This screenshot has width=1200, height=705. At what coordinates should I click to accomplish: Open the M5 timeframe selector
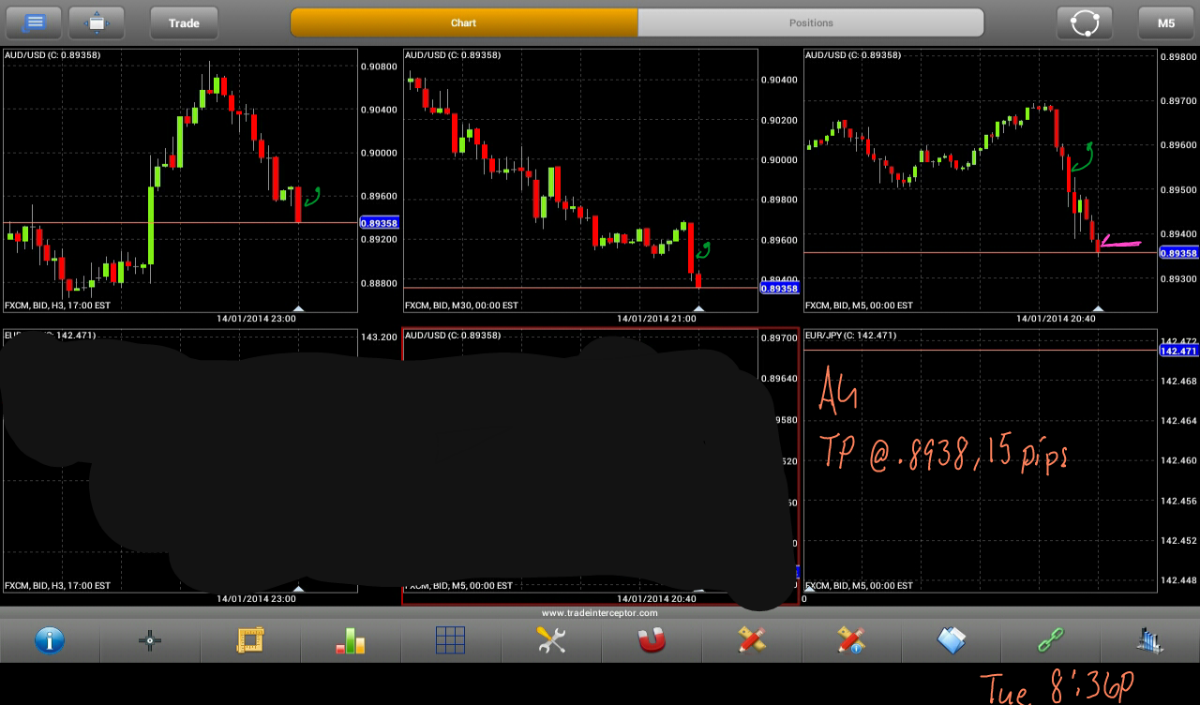click(1166, 22)
